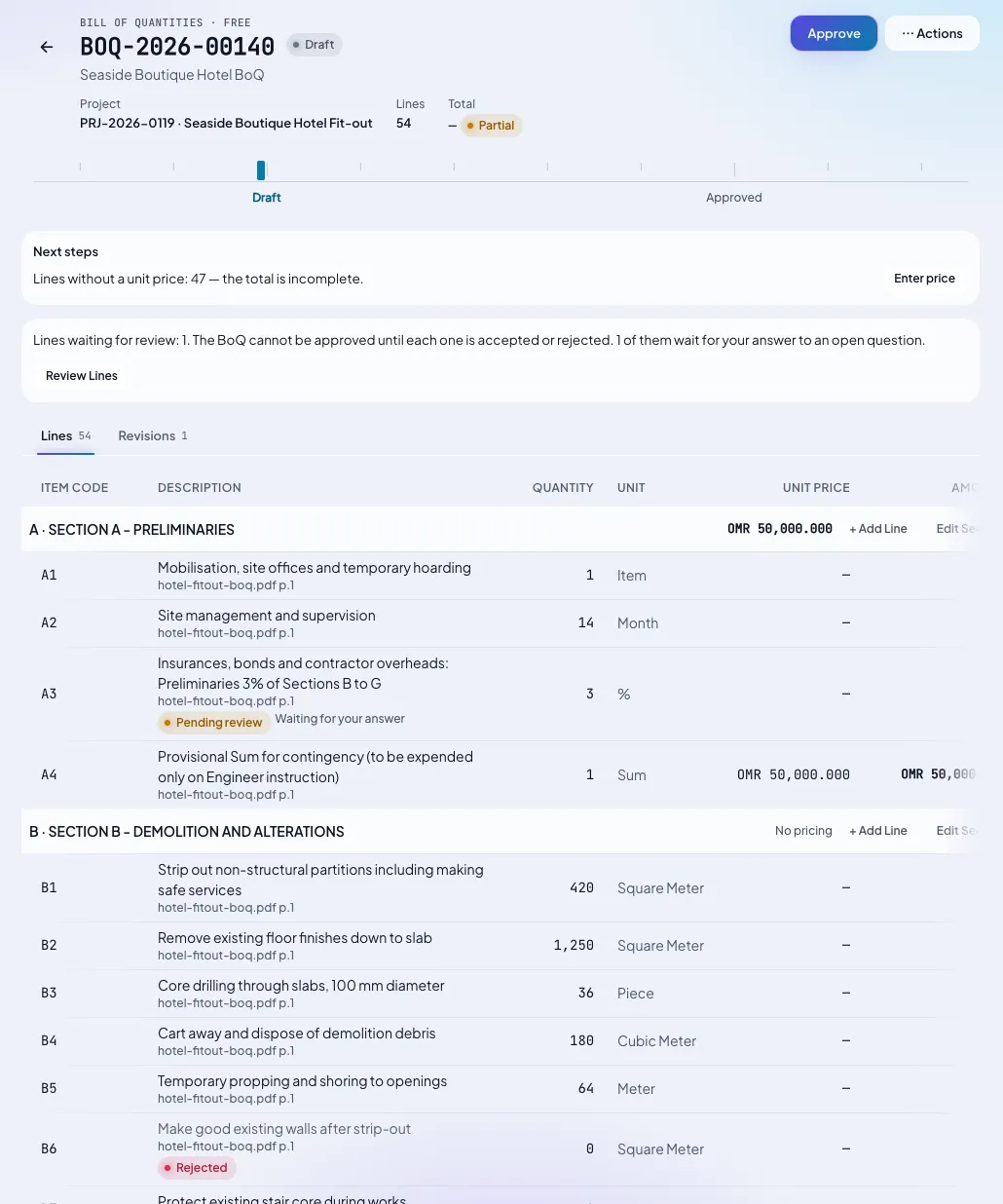Image resolution: width=1003 pixels, height=1204 pixels.
Task: Click the Draft status badge
Action: pyautogui.click(x=314, y=45)
